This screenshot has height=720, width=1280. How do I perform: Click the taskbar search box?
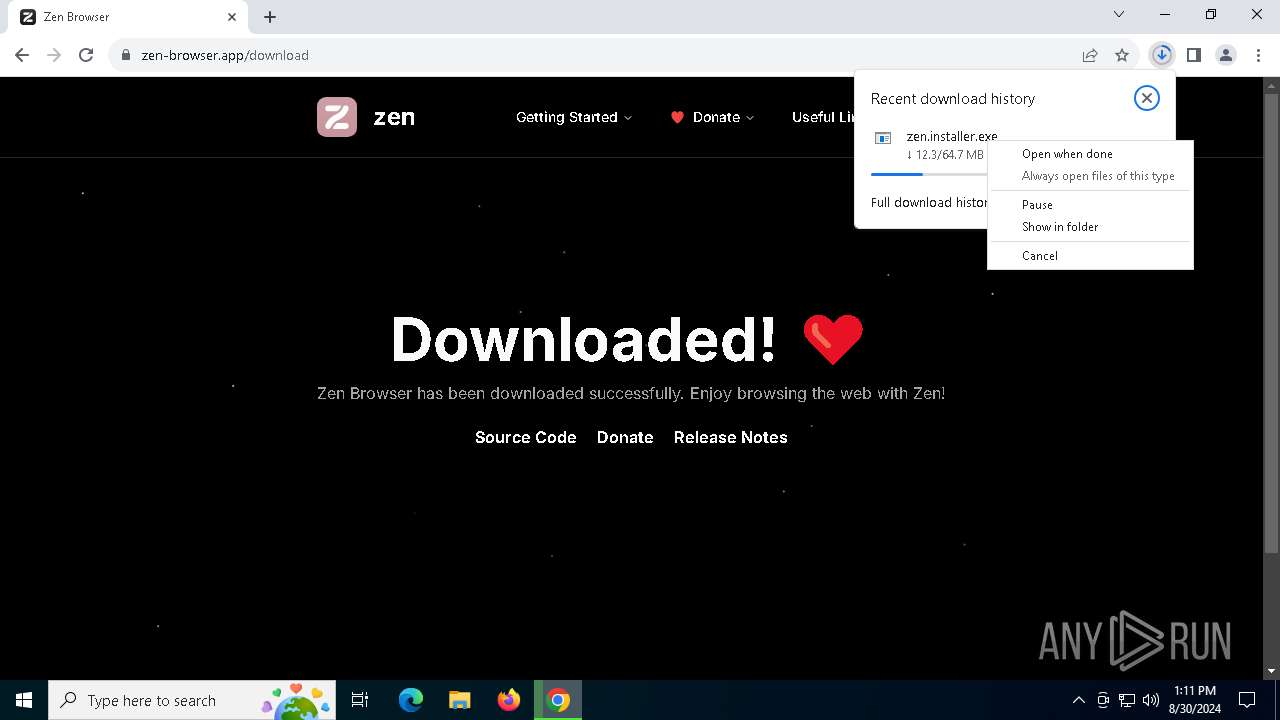point(194,700)
